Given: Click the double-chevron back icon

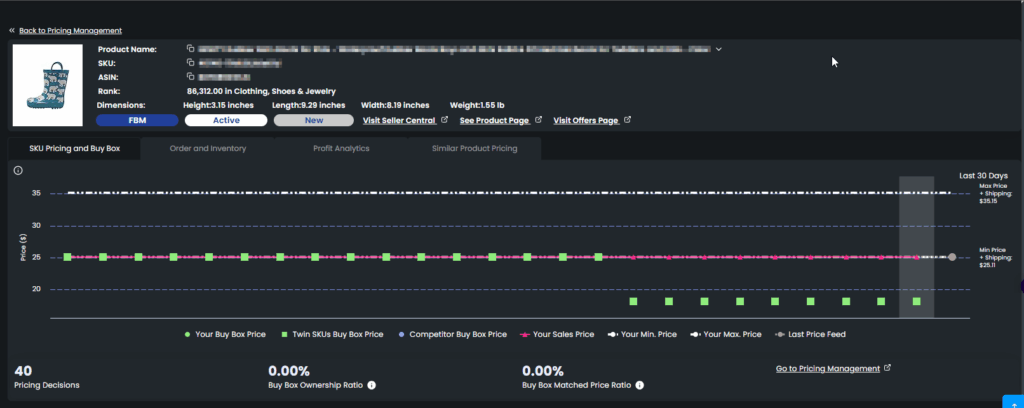Looking at the screenshot, I should 12,31.
